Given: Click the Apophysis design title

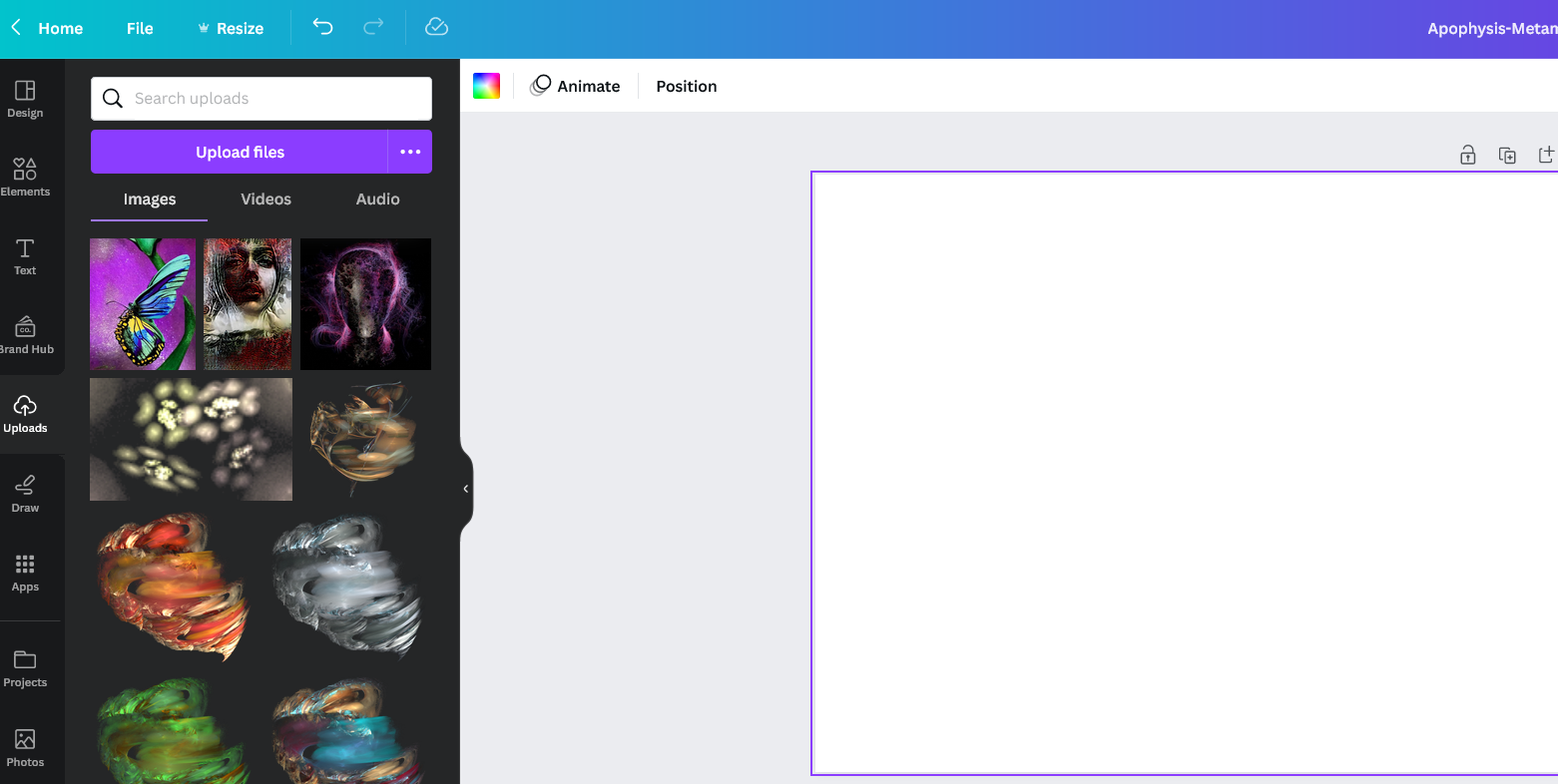Looking at the screenshot, I should (1492, 28).
